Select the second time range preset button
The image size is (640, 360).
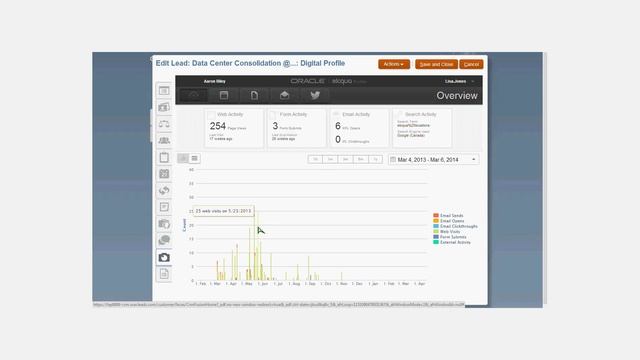pos(330,159)
